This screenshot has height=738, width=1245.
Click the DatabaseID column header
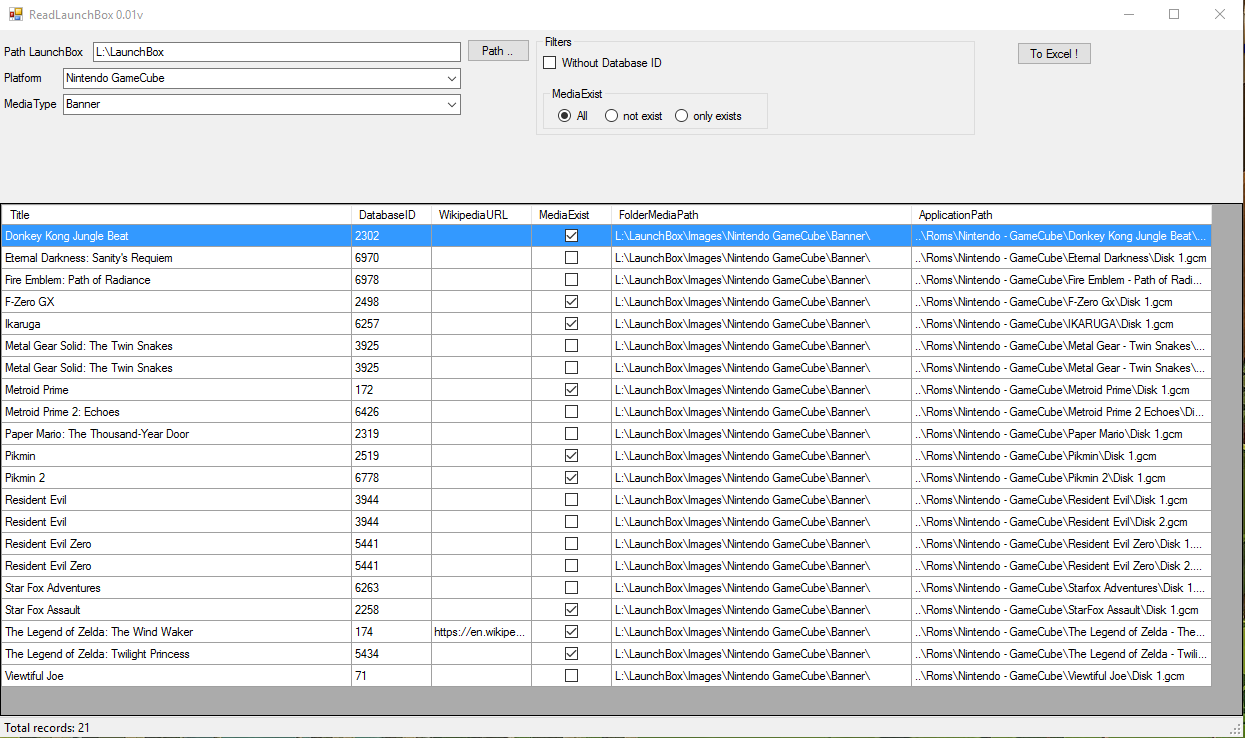tap(392, 215)
